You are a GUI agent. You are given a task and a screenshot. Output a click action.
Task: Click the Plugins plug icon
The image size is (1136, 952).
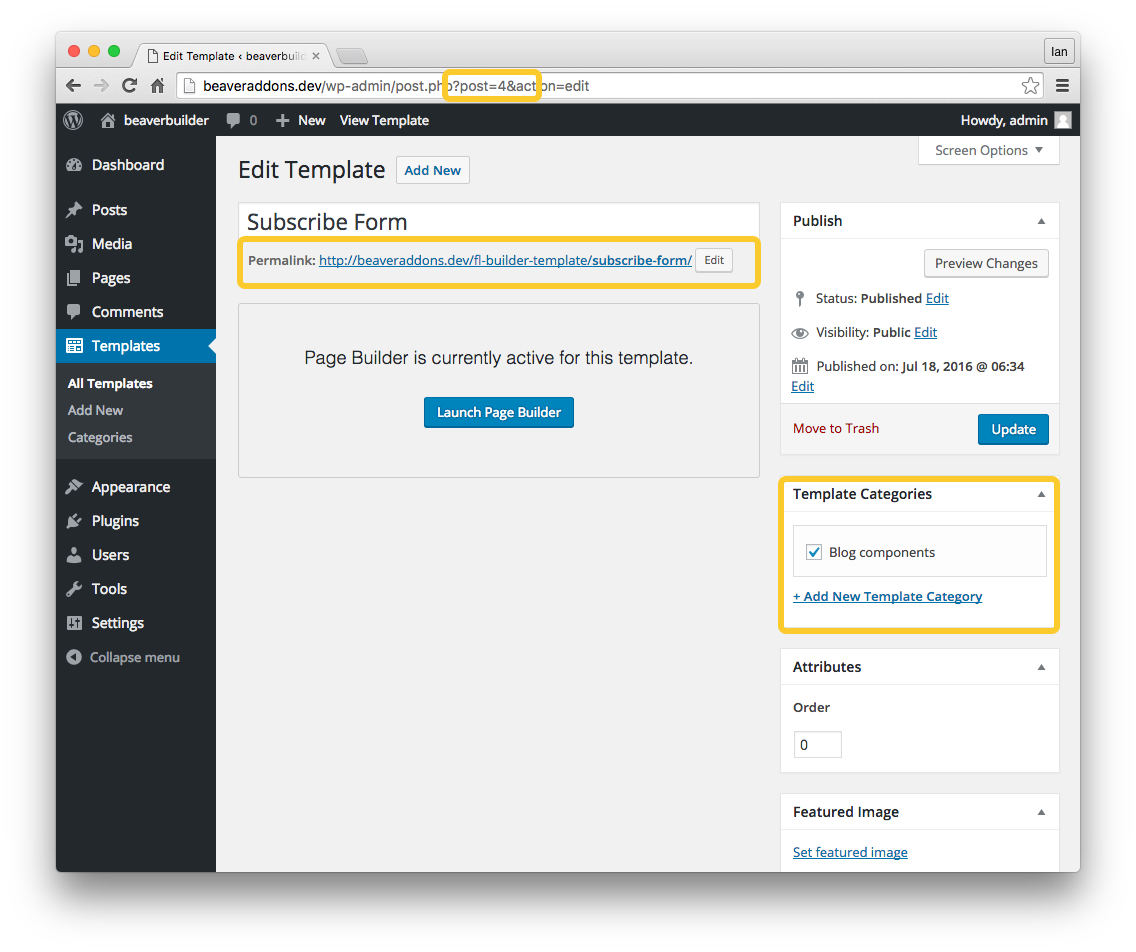click(x=74, y=521)
